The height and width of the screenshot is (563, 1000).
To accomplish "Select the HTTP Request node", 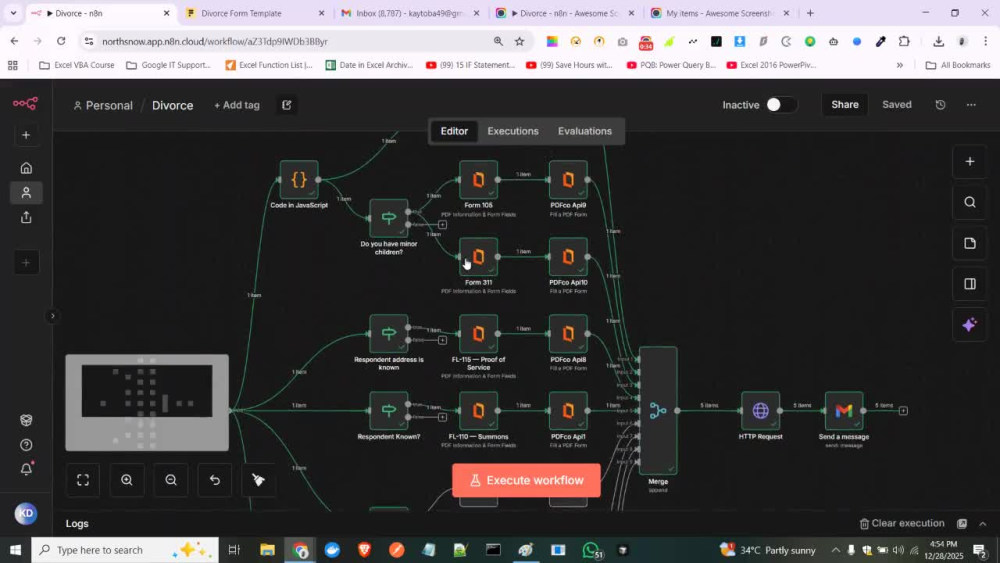I will tap(760, 411).
